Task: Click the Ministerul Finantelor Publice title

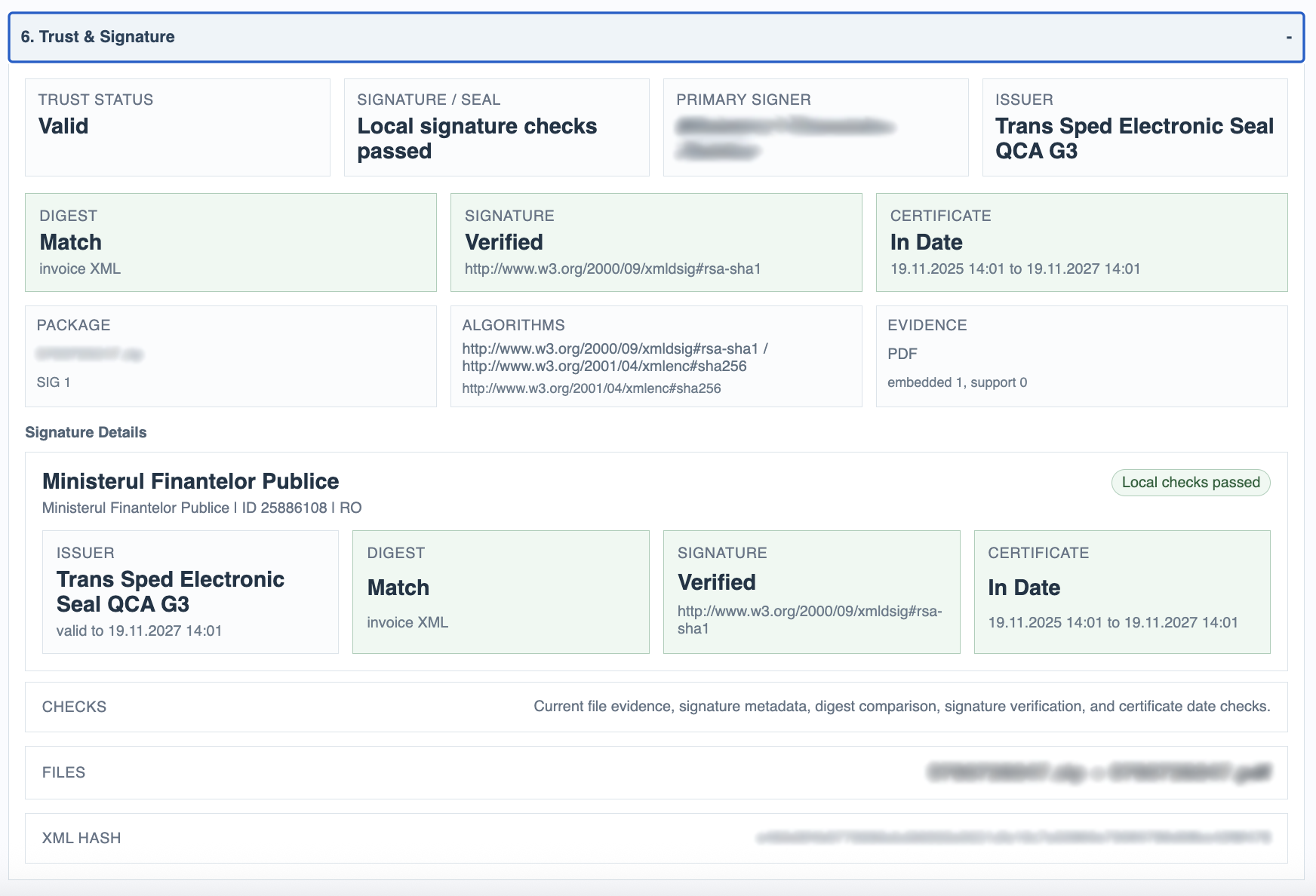Action: click(x=191, y=481)
